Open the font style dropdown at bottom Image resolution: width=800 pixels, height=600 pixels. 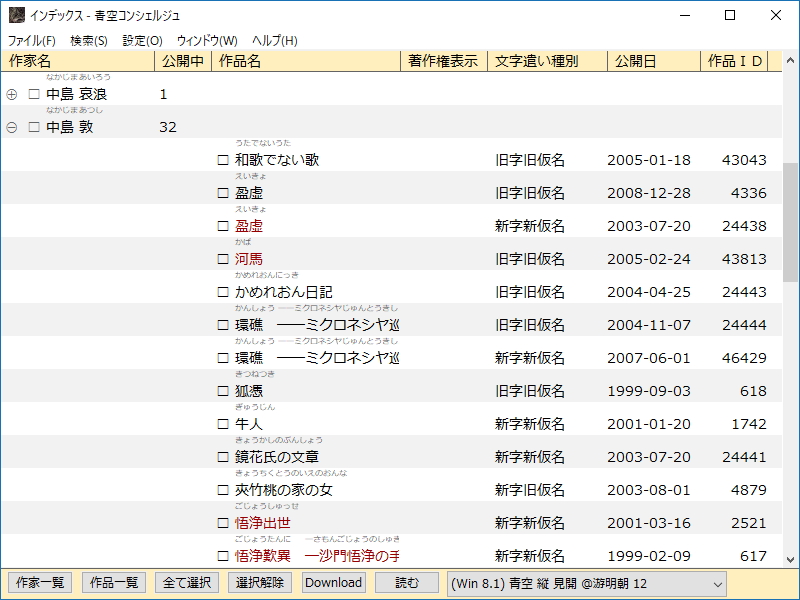click(x=587, y=583)
